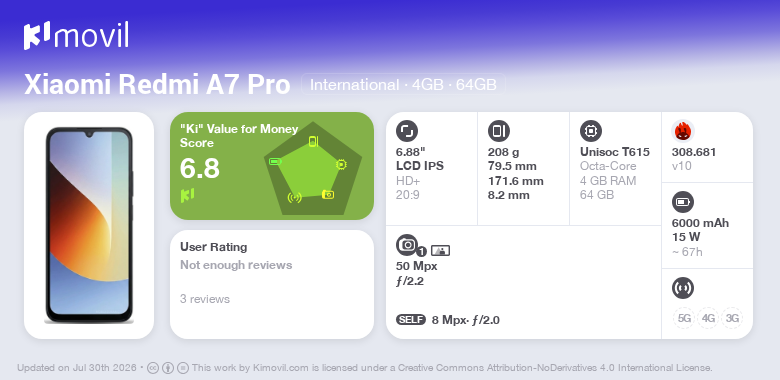Screen dimensions: 780x380
Task: Click the small Ki logo under score
Action: [x=187, y=195]
